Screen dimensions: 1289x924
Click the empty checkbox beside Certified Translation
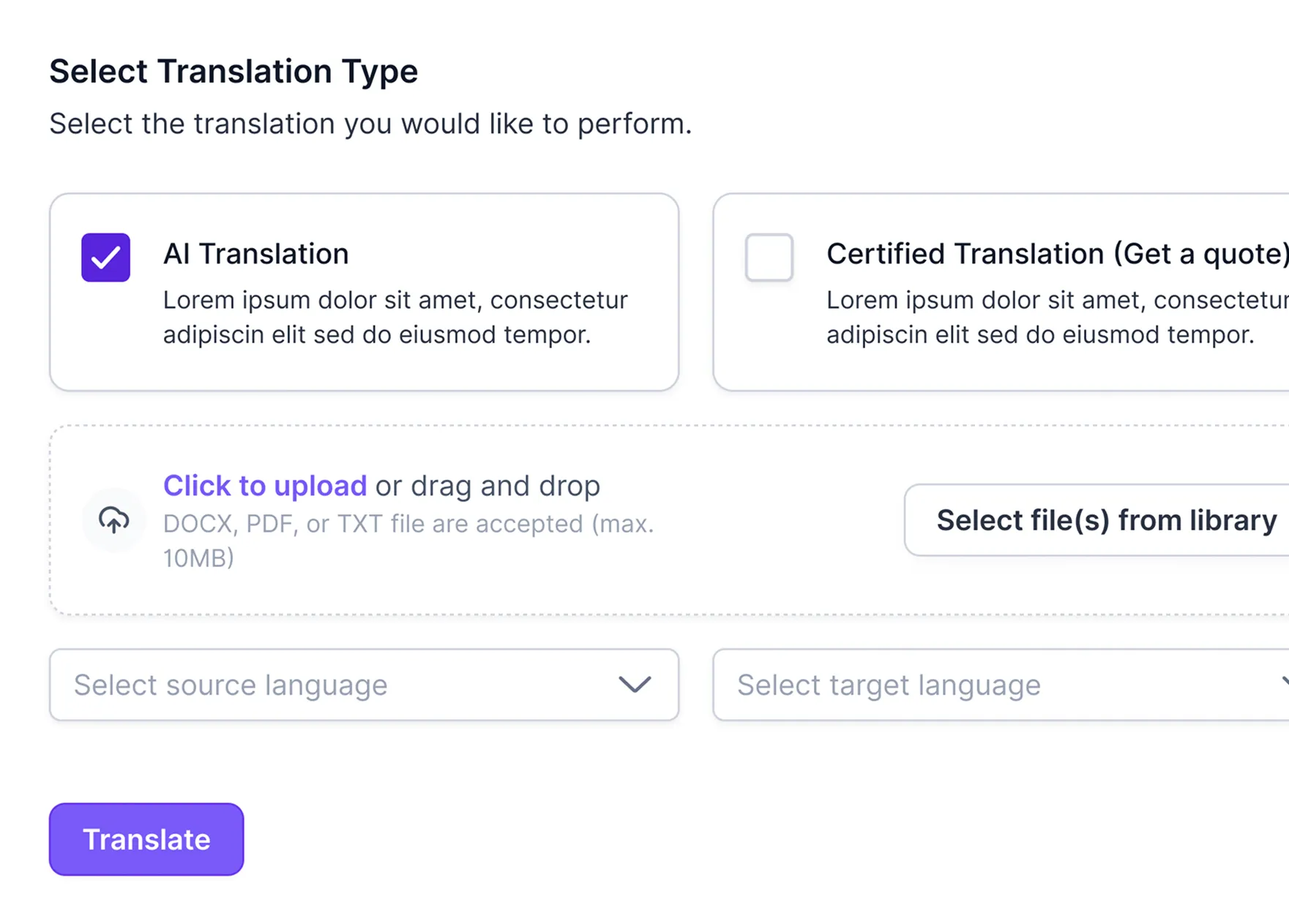pos(768,257)
